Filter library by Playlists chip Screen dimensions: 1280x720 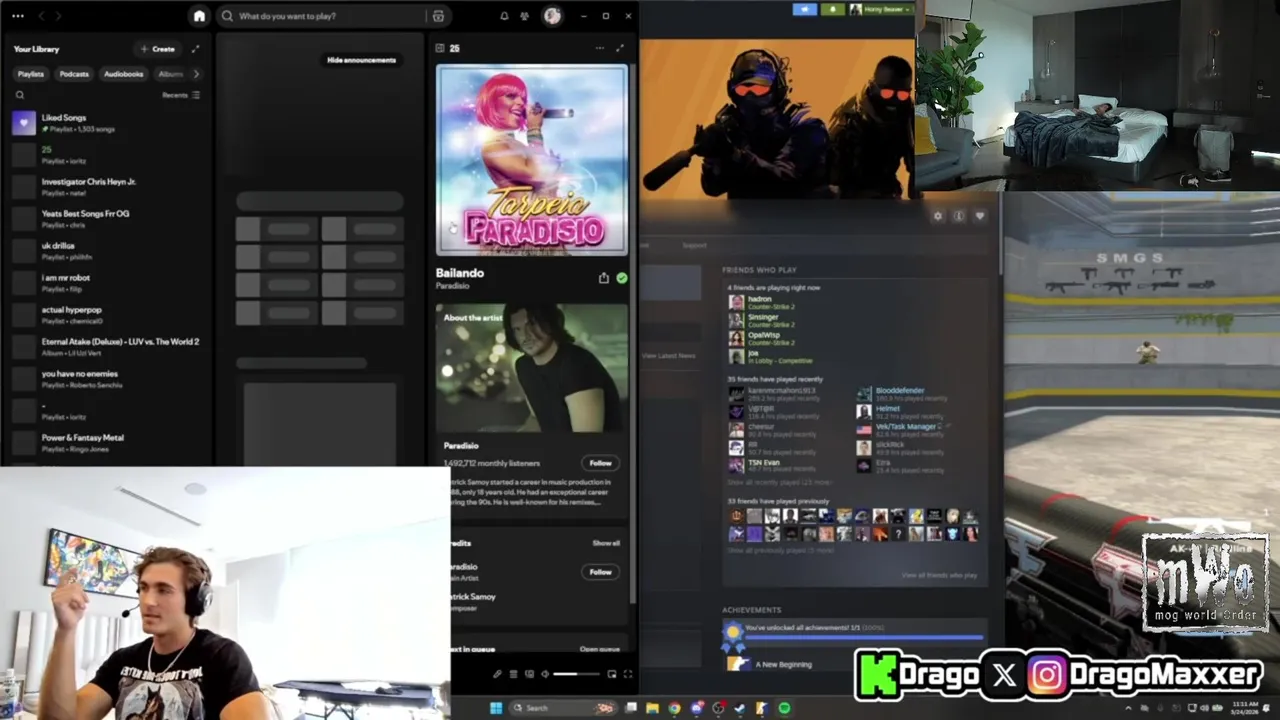tap(31, 74)
